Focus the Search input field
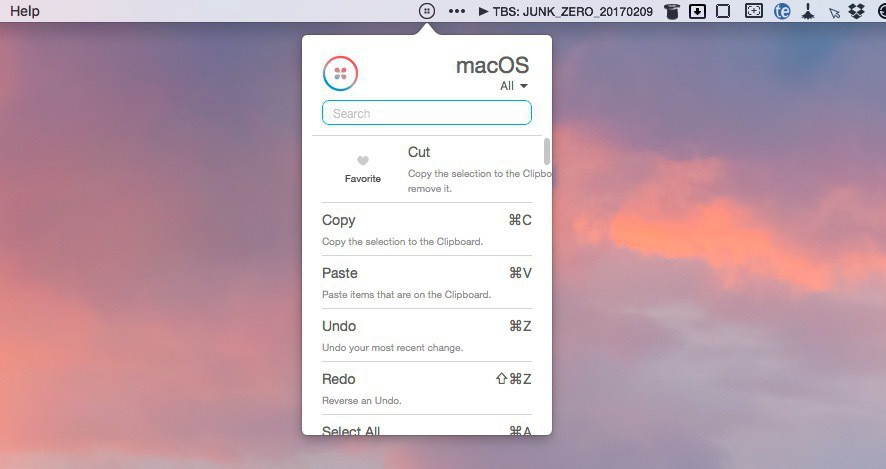Image resolution: width=886 pixels, height=469 pixels. tap(427, 112)
